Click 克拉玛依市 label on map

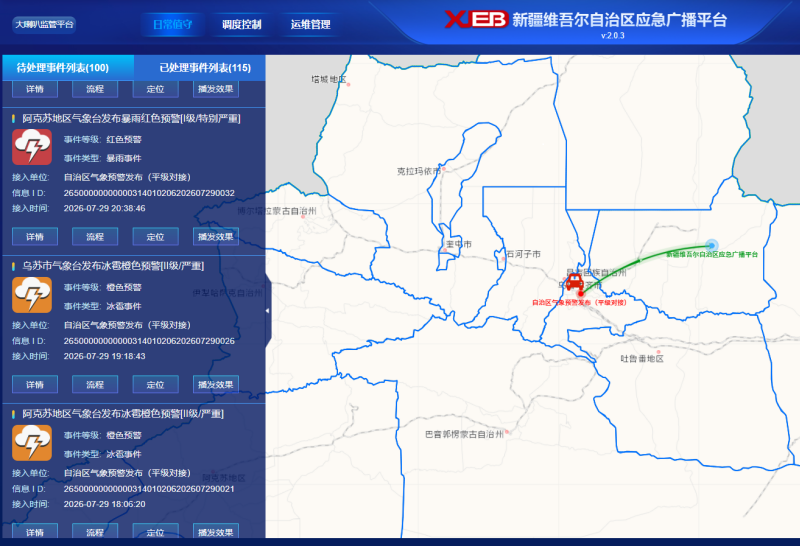tap(418, 171)
